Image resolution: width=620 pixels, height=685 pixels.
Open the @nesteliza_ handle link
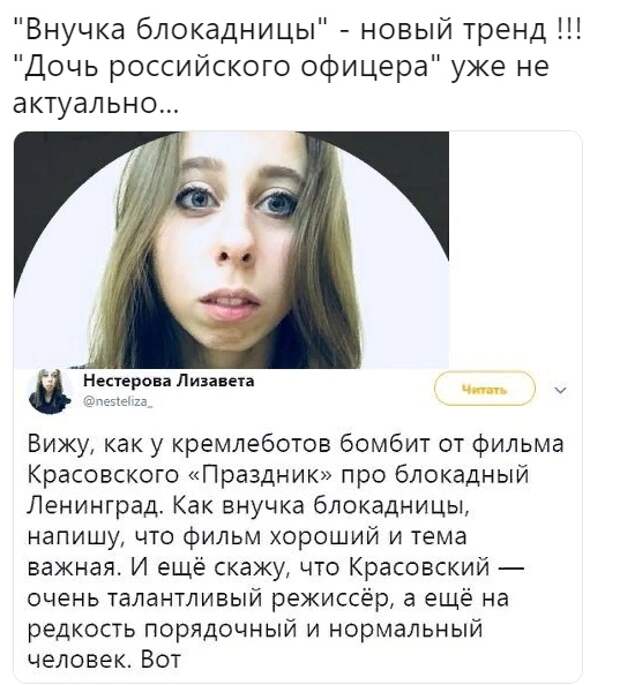click(x=118, y=403)
